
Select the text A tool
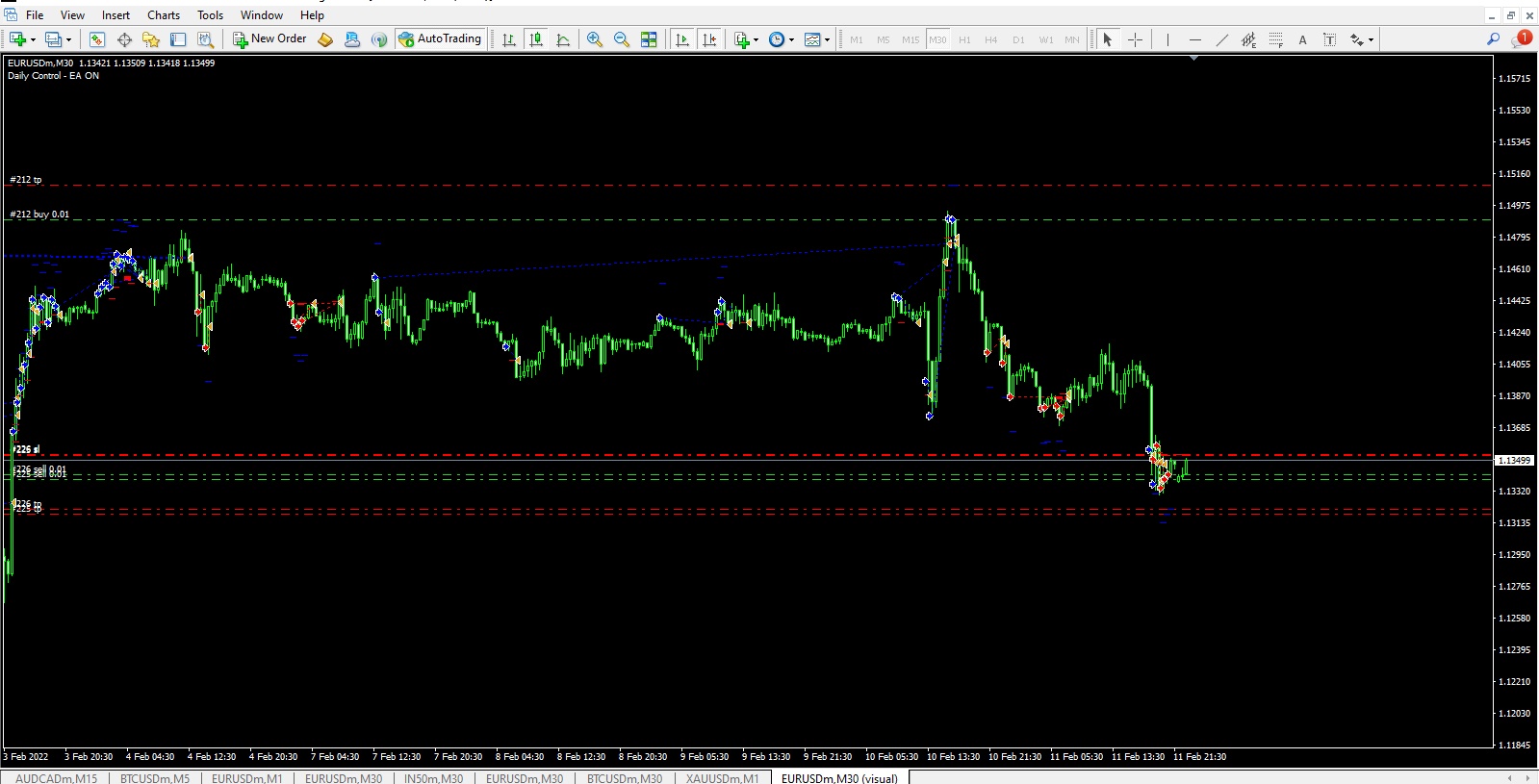[1302, 39]
